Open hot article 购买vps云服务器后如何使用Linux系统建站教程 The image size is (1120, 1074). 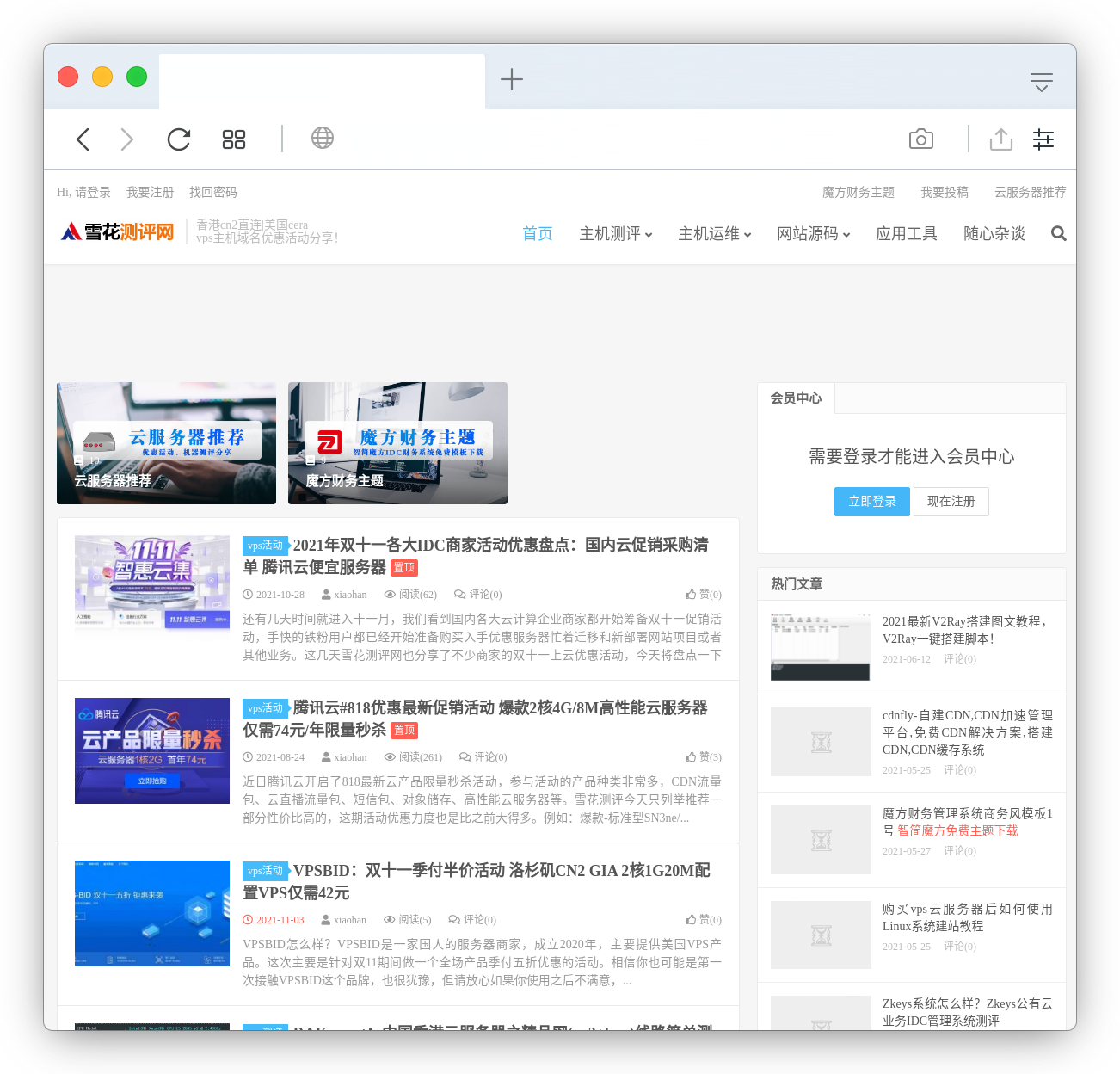[x=968, y=917]
